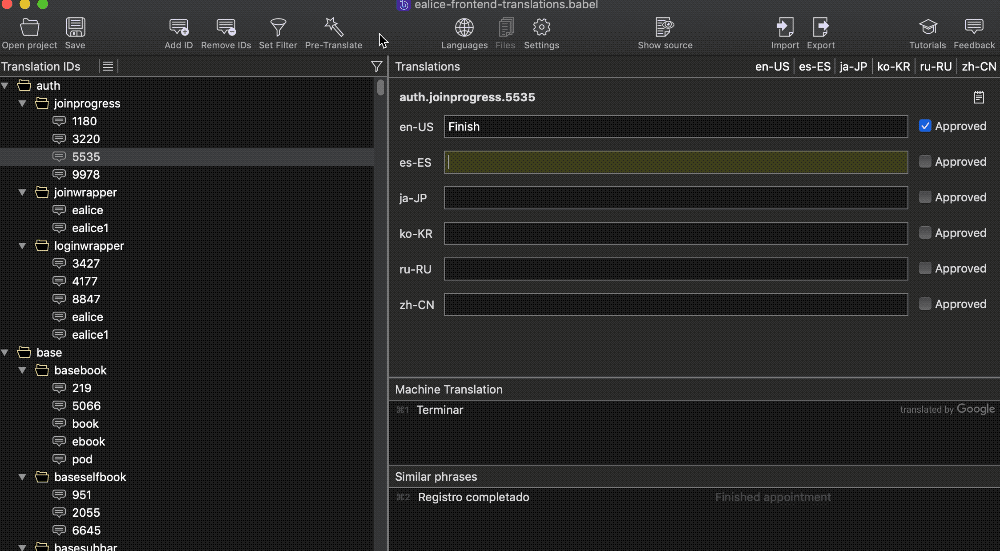Apply similar phrase Registro completado
Screen dimensions: 1000x551
[473, 497]
